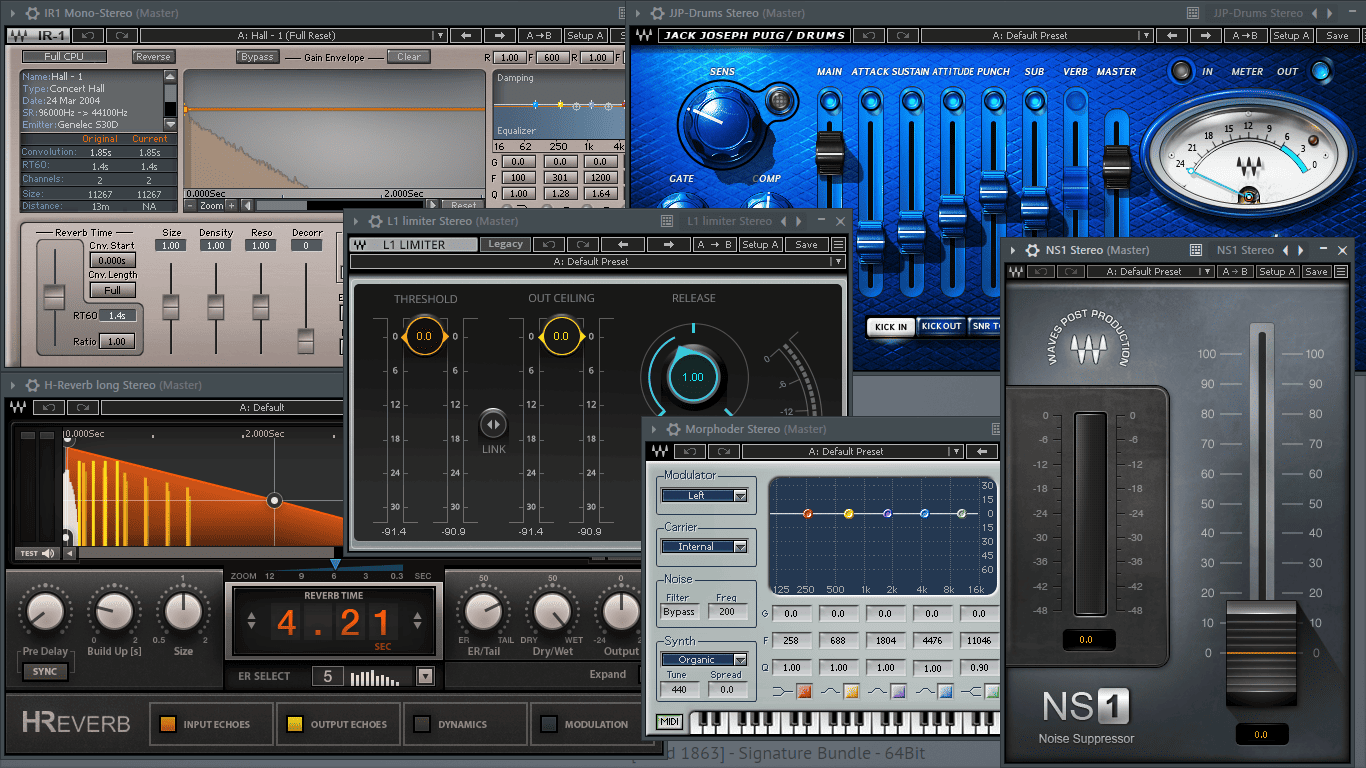Open the H-Reverb long plugin gear options
1366x768 pixels.
33,385
